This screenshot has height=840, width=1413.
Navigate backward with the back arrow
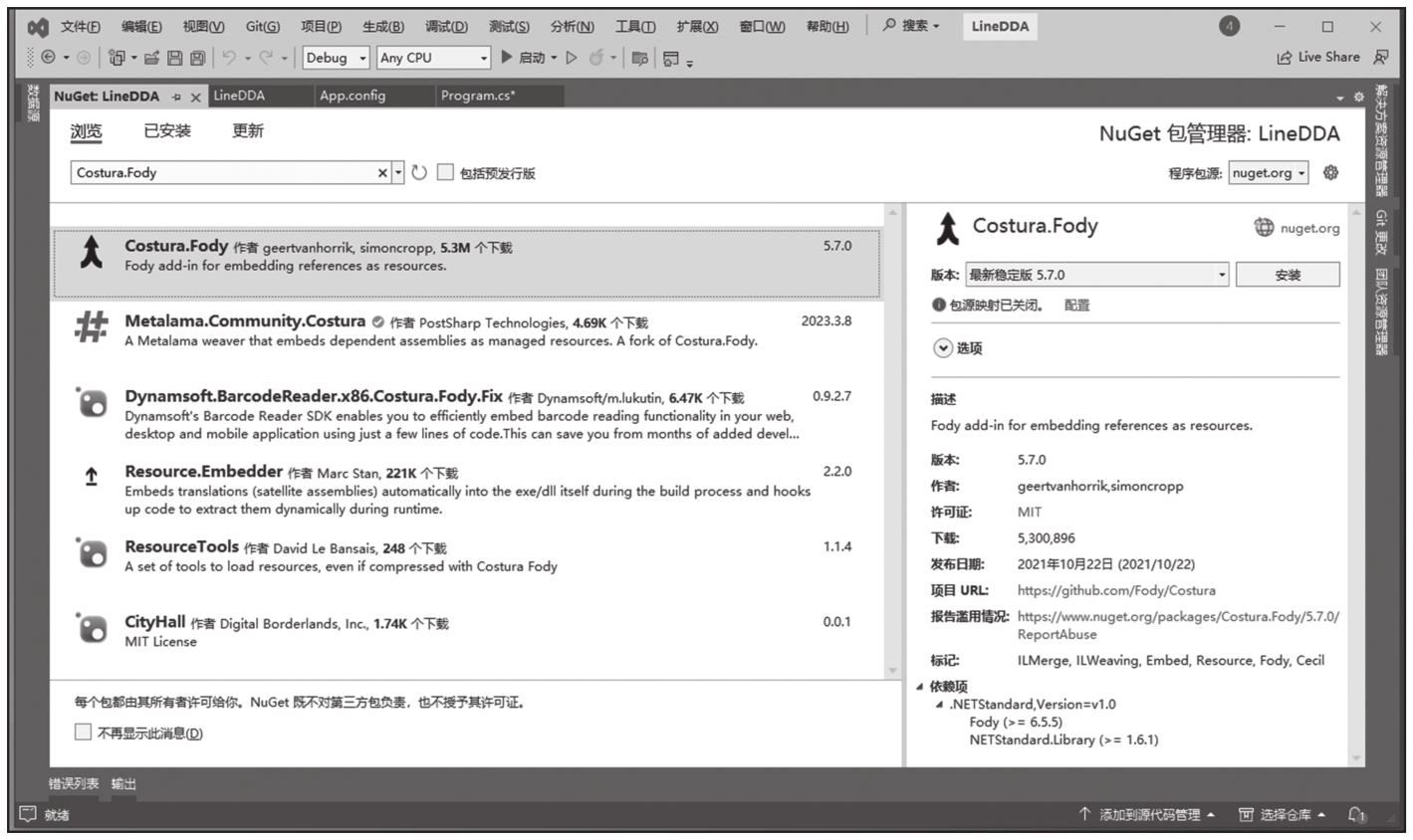(47, 58)
